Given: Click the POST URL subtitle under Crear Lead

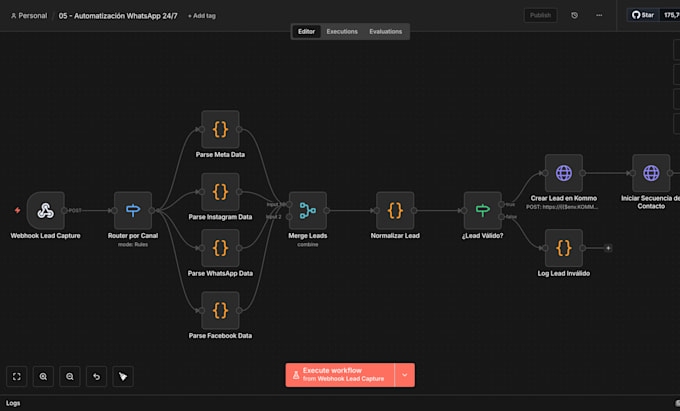Looking at the screenshot, I should coord(562,207).
